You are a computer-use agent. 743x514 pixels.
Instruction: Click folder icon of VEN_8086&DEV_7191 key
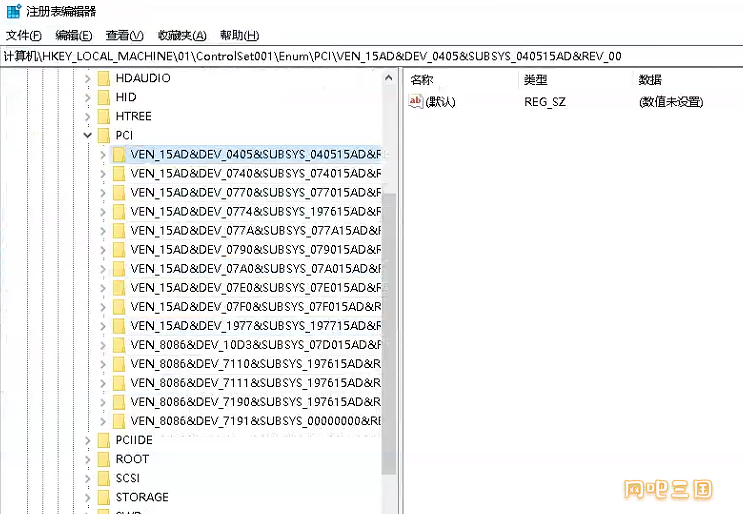(x=119, y=421)
